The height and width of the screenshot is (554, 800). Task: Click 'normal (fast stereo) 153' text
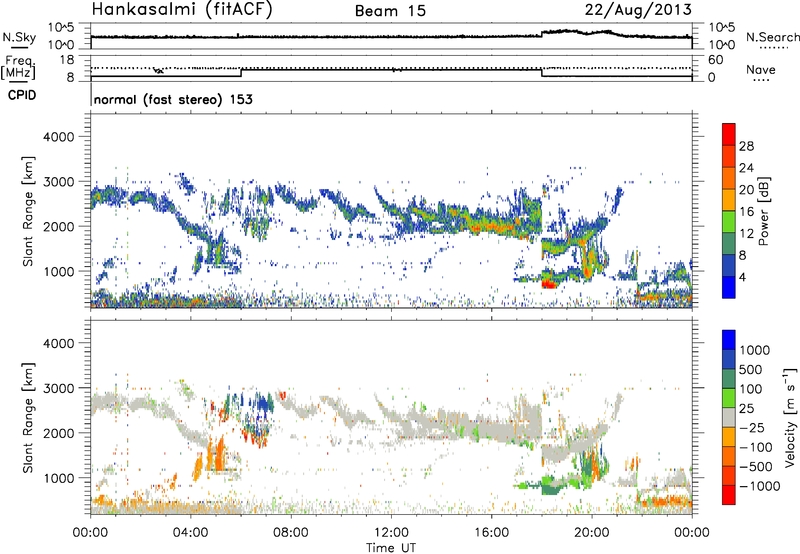(x=173, y=99)
